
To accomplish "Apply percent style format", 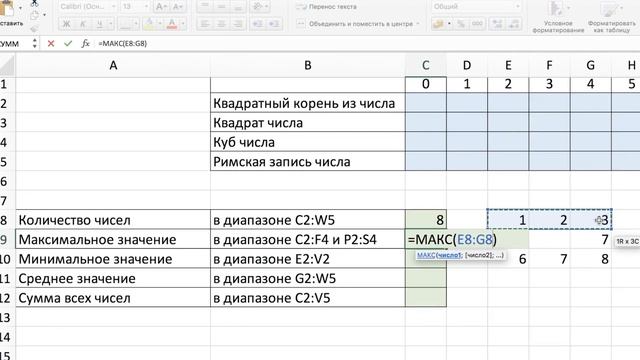I will [461, 24].
